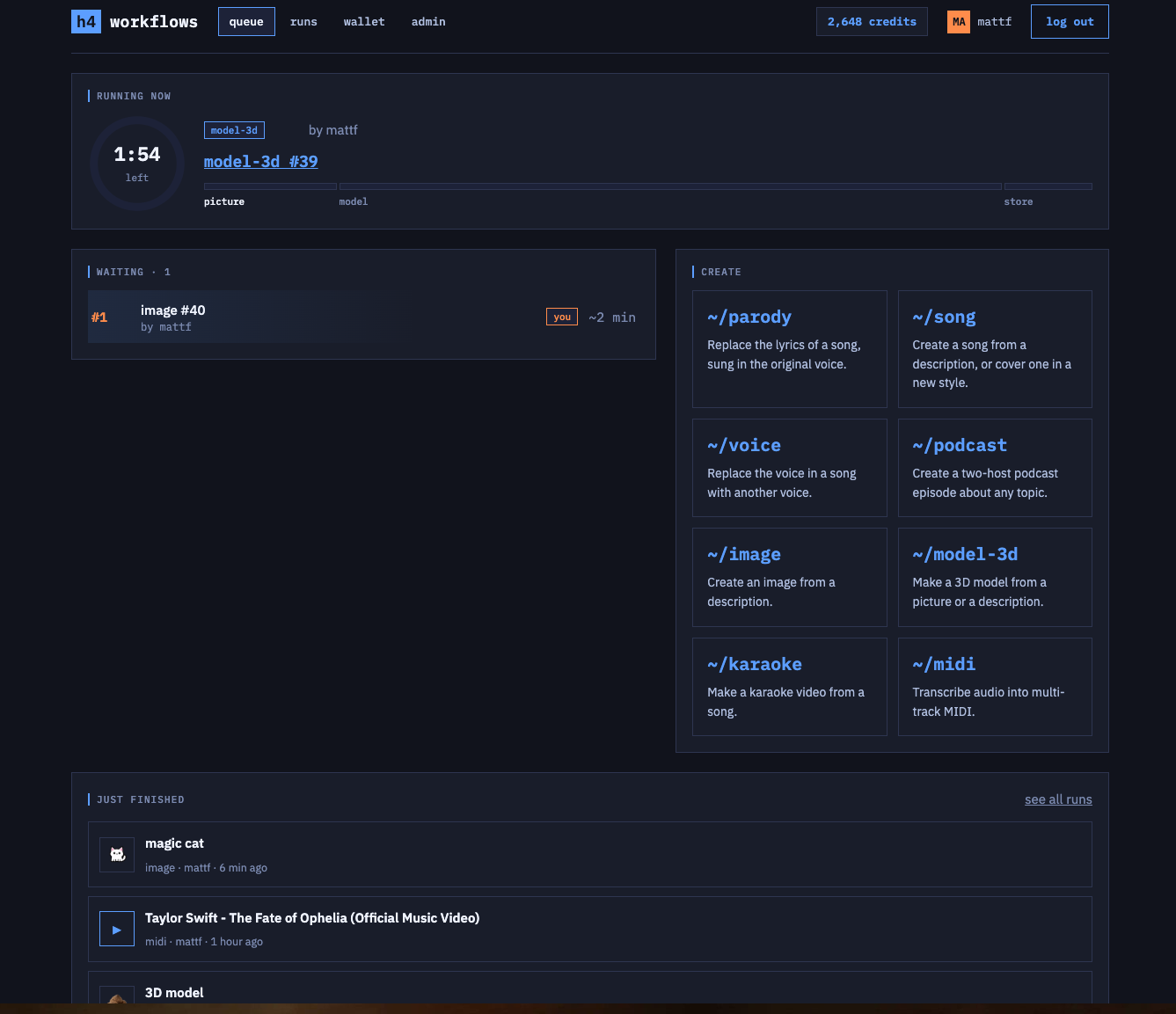Image resolution: width=1176 pixels, height=1014 pixels.
Task: Go to the wallet tab
Action: click(364, 21)
